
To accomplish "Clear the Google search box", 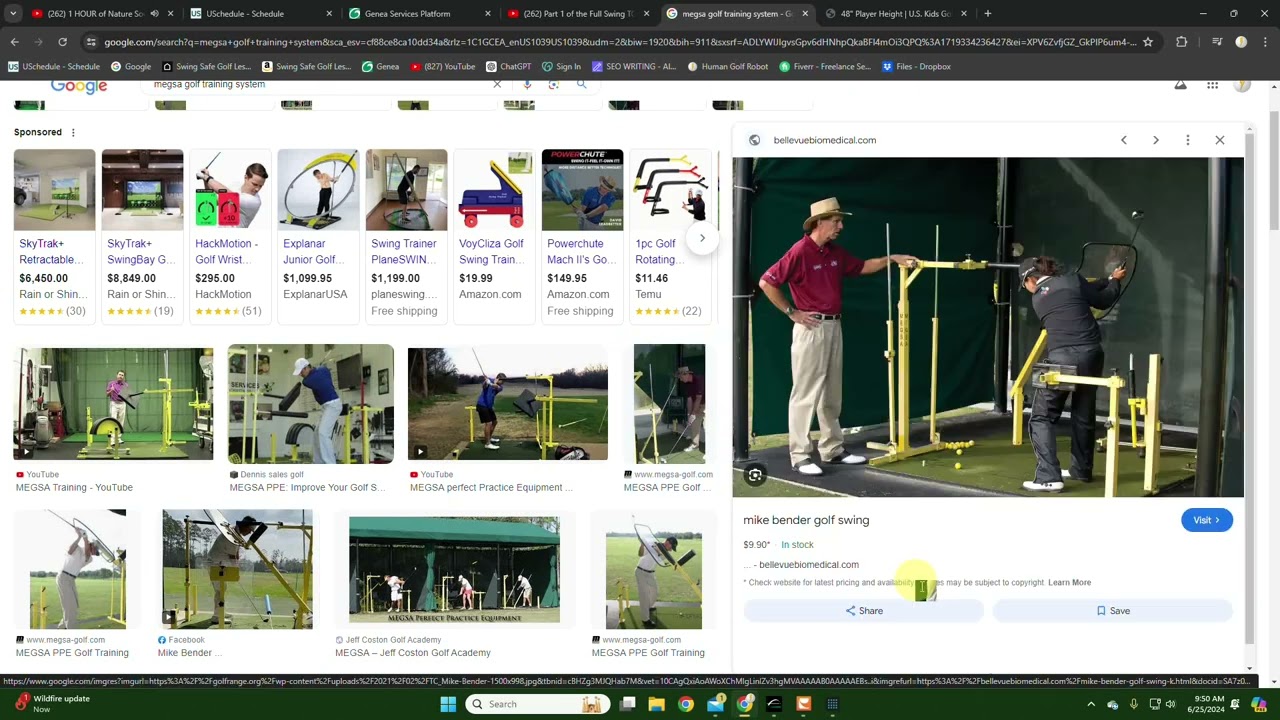I will click(x=497, y=84).
